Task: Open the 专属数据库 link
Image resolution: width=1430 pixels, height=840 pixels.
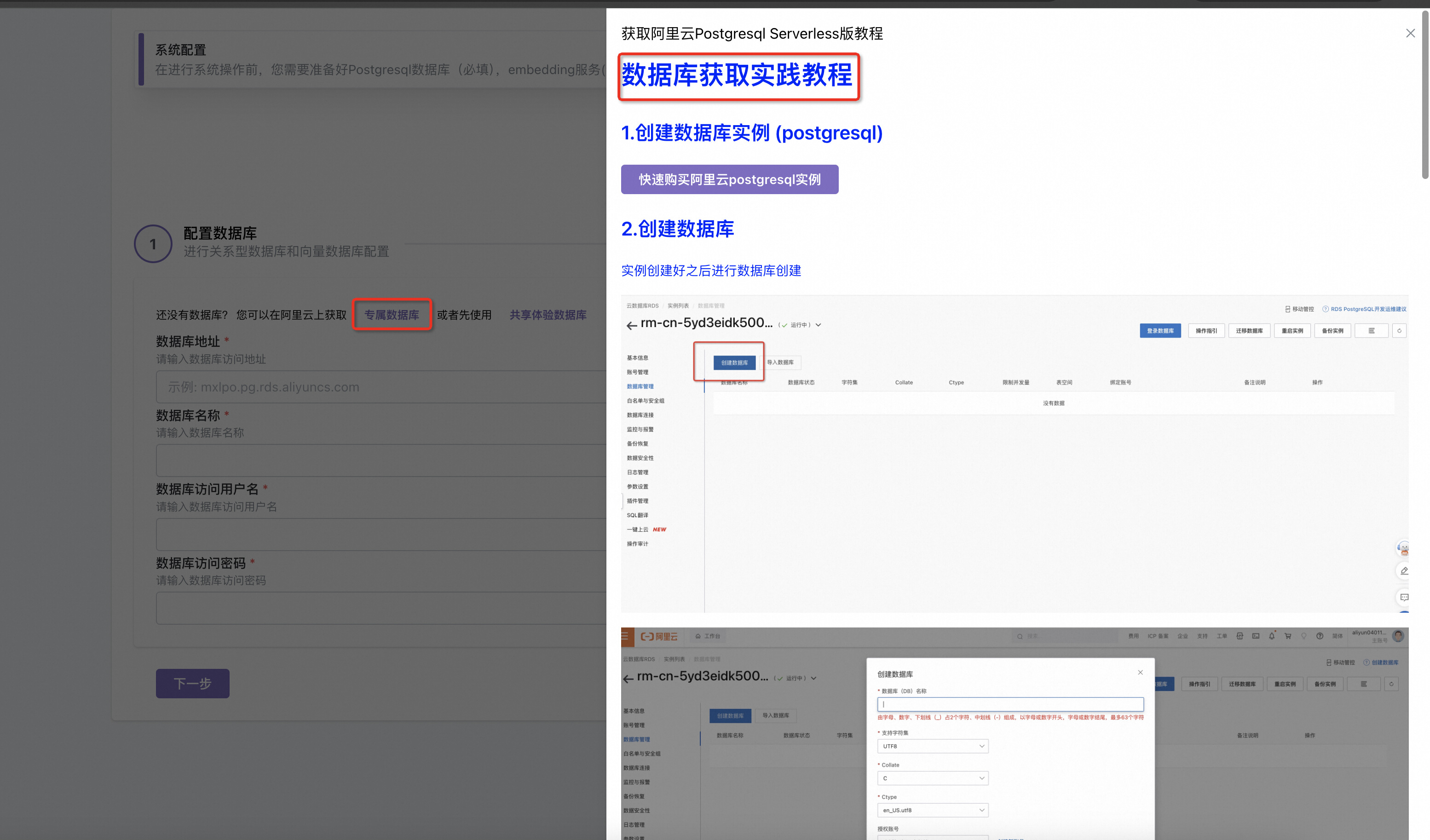Action: pos(392,315)
